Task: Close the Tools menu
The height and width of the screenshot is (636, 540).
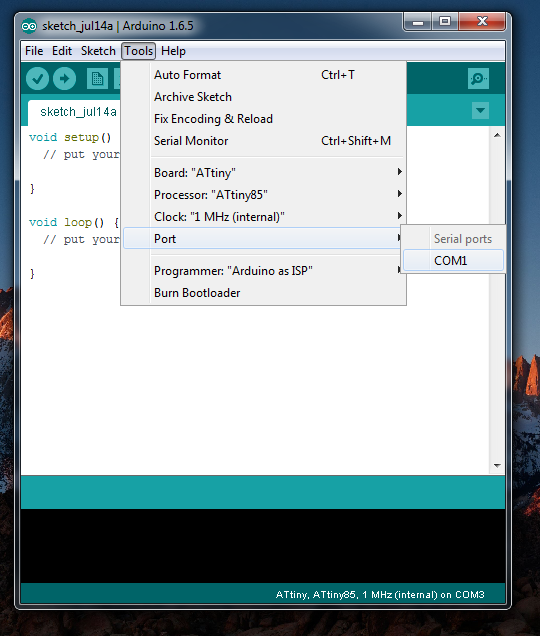Action: (138, 51)
